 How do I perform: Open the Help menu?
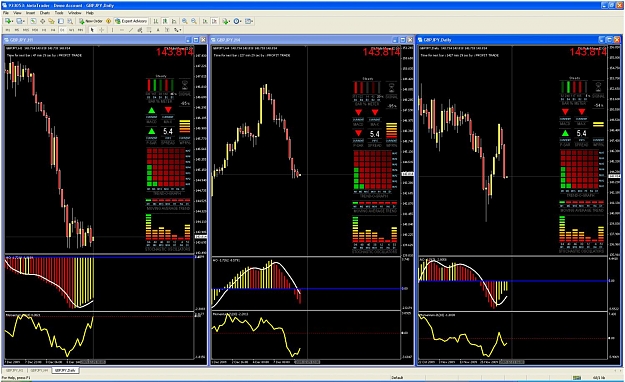click(x=90, y=13)
